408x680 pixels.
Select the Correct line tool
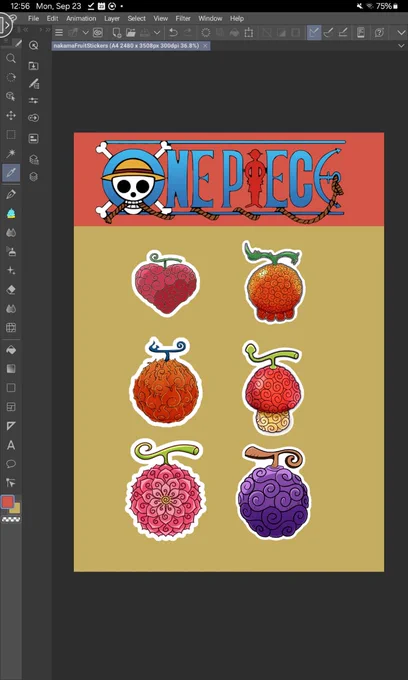coord(11,483)
